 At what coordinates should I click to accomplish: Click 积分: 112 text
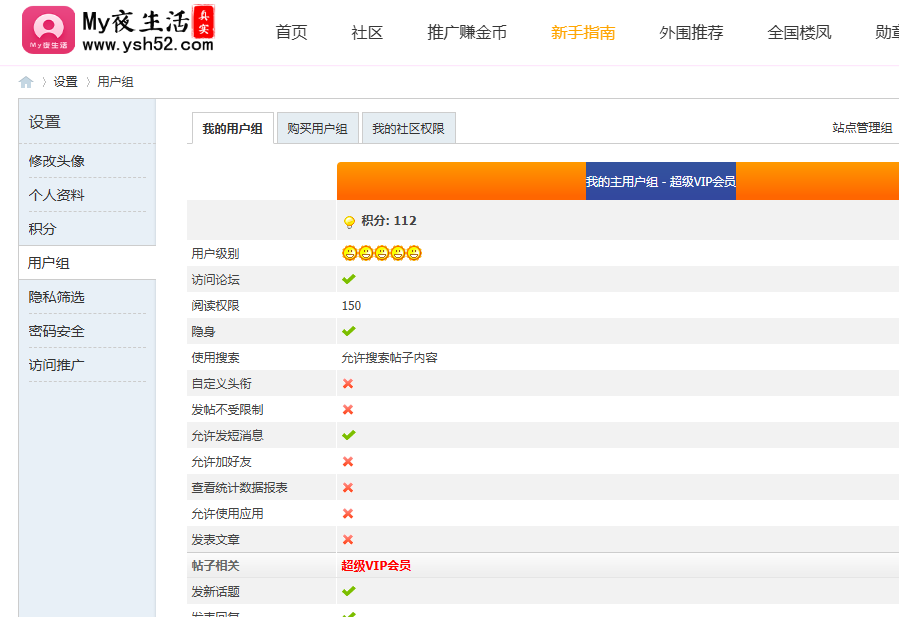click(389, 221)
